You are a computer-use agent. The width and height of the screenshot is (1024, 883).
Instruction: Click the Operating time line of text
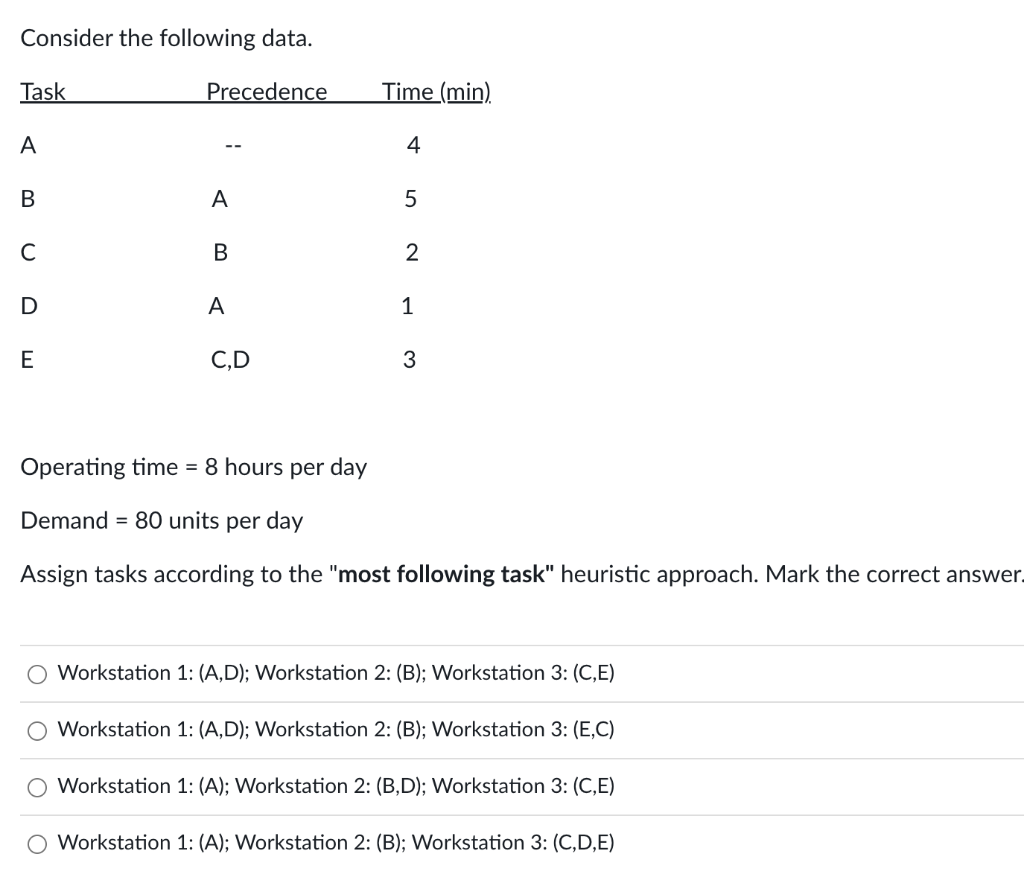point(194,467)
